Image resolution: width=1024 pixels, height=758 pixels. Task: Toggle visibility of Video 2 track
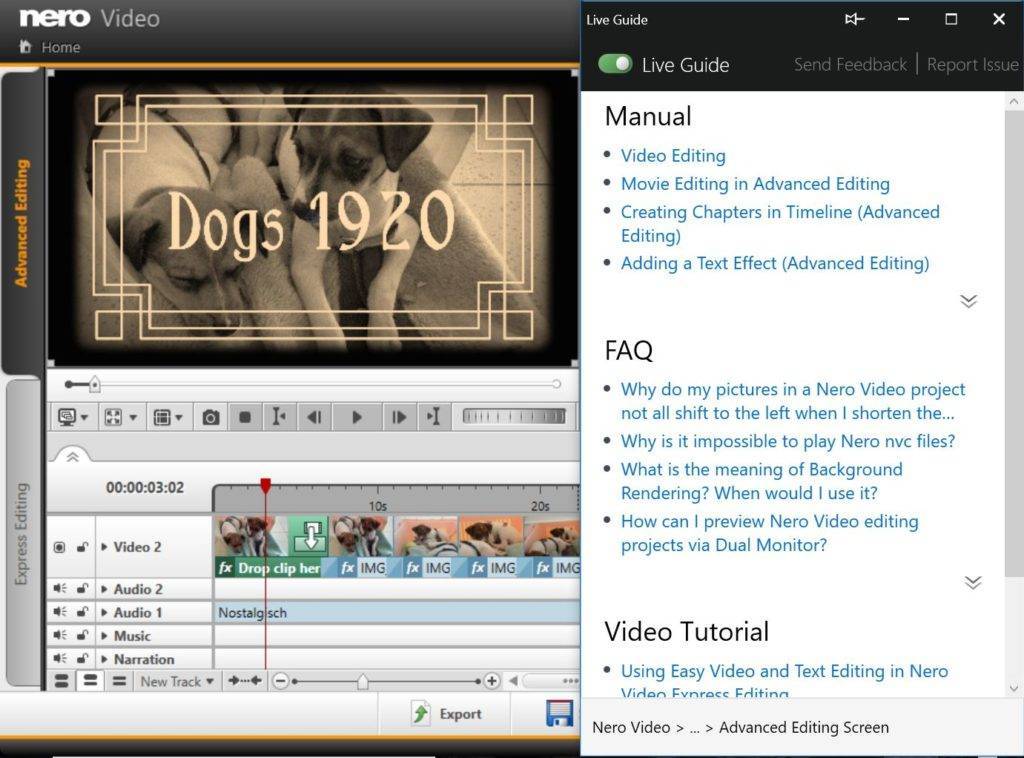point(59,547)
